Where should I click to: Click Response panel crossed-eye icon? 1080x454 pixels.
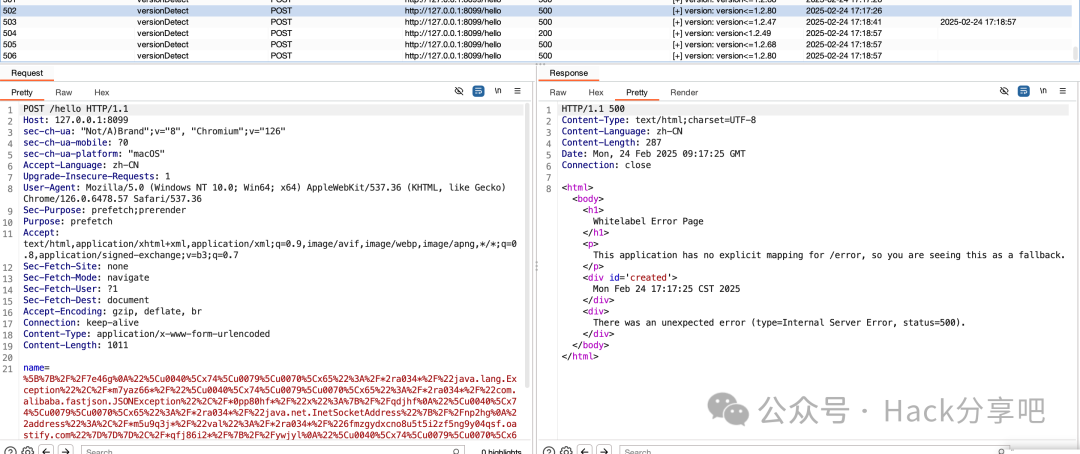[x=1005, y=92]
